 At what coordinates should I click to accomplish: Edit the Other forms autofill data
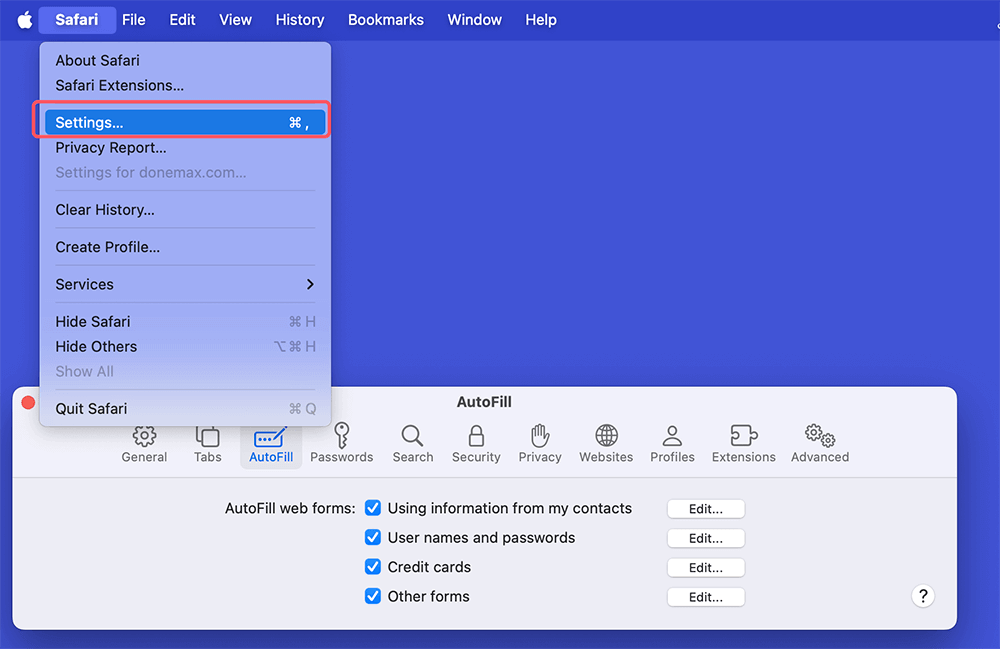706,596
